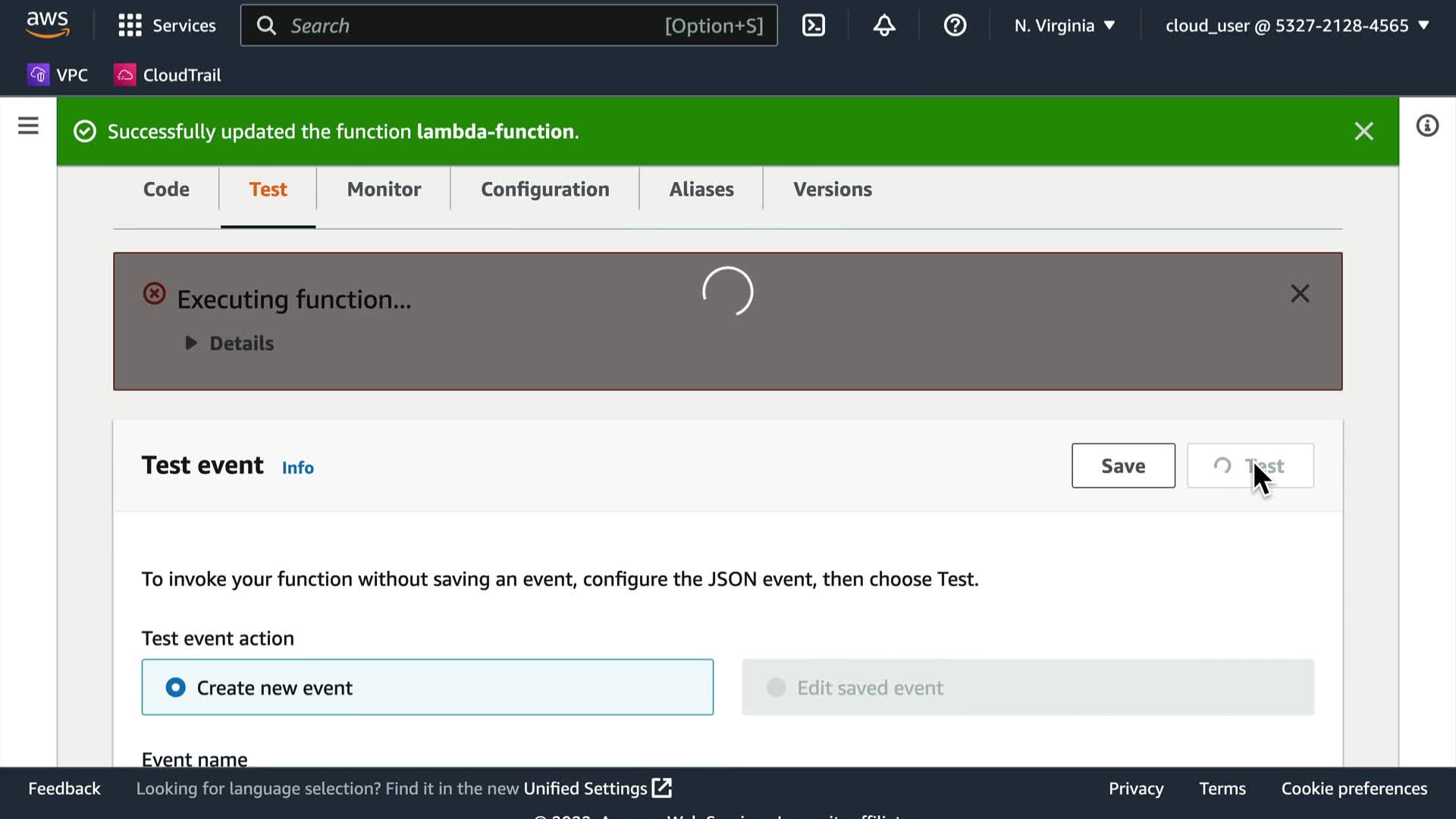This screenshot has width=1456, height=819.
Task: Open the info panel icon at right
Action: 1427,126
